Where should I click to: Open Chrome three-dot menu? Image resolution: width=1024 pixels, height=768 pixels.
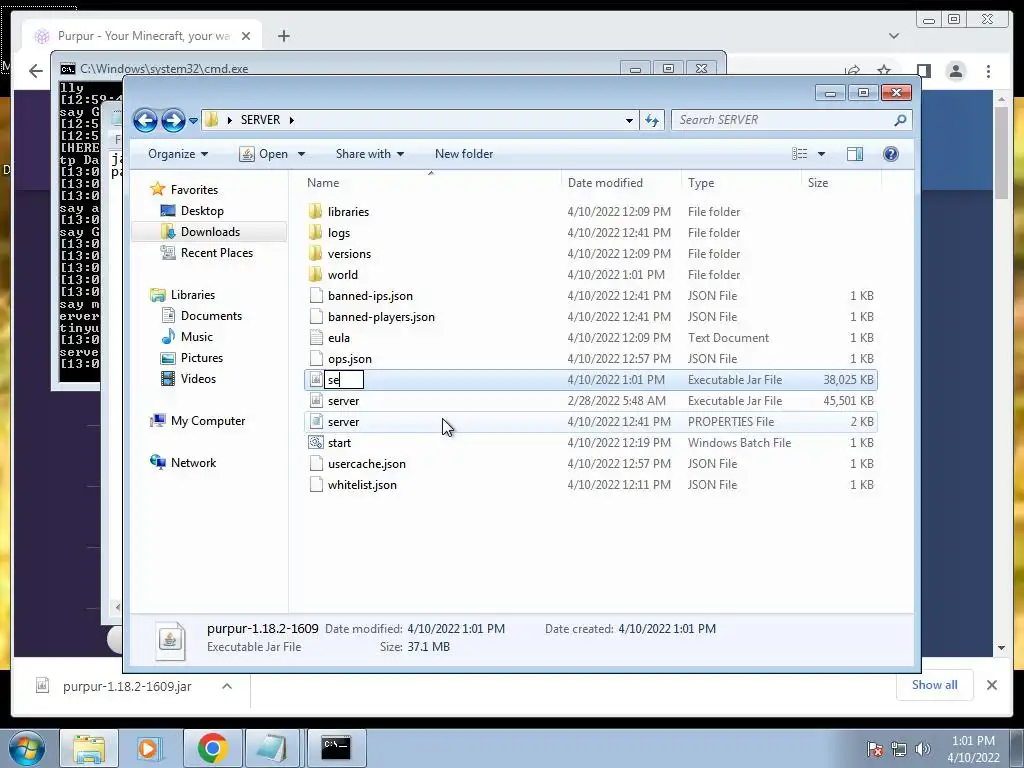988,71
